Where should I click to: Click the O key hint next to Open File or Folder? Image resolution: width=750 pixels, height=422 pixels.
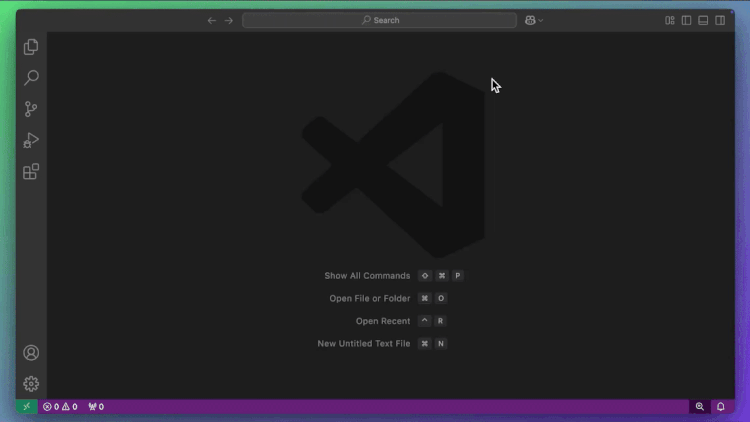tap(441, 298)
